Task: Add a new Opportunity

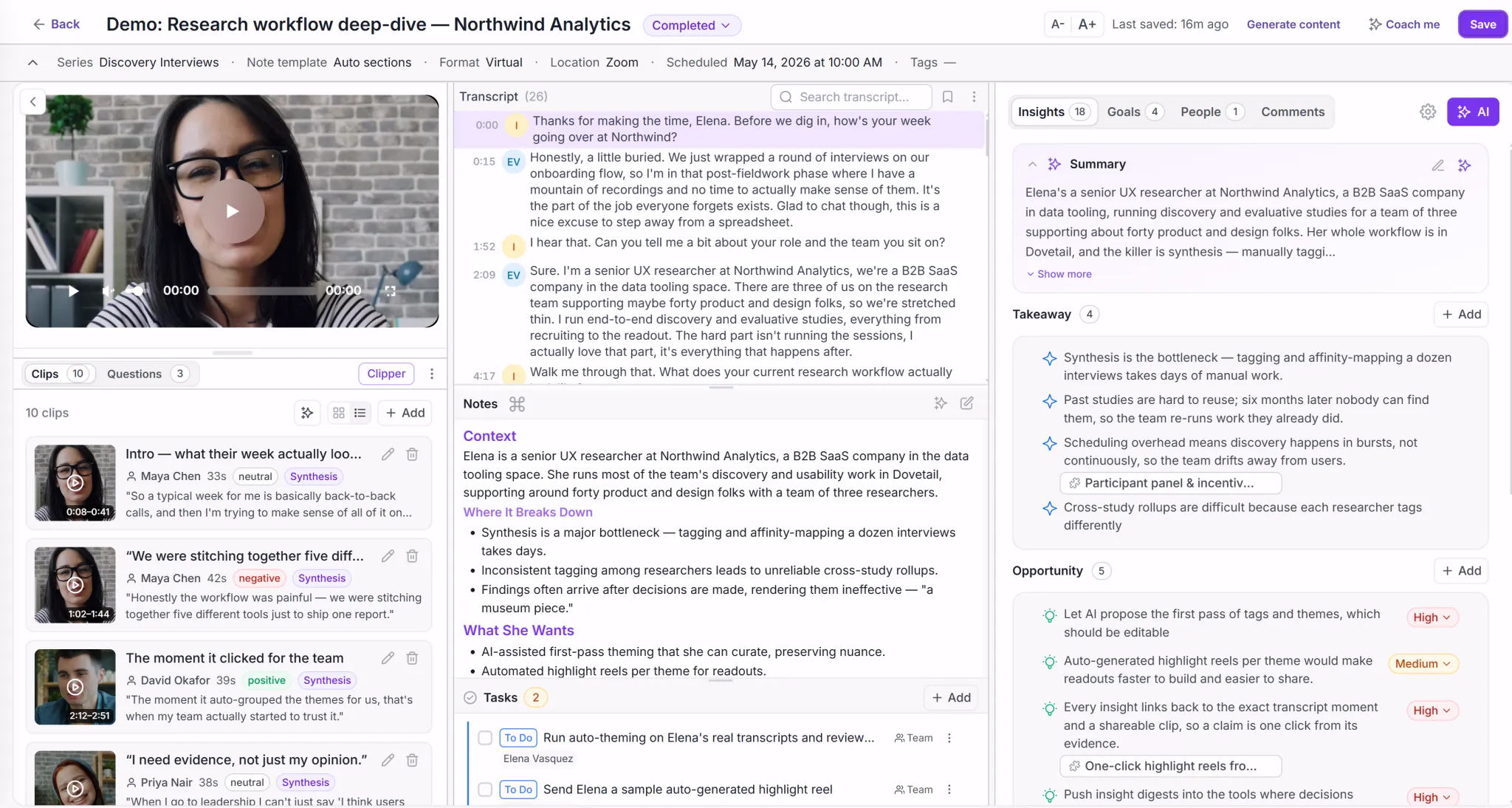Action: pos(1461,571)
